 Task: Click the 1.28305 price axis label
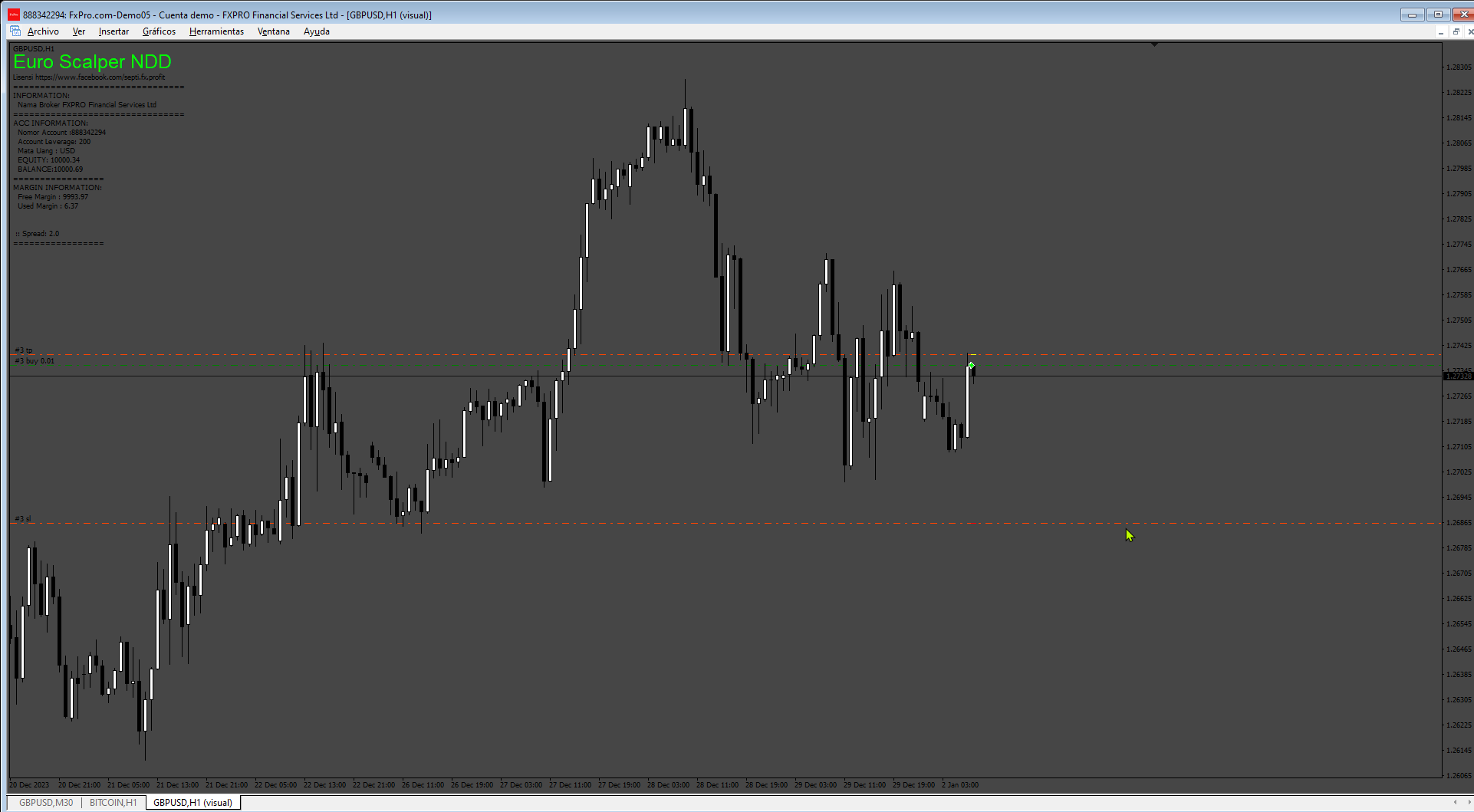click(1459, 67)
